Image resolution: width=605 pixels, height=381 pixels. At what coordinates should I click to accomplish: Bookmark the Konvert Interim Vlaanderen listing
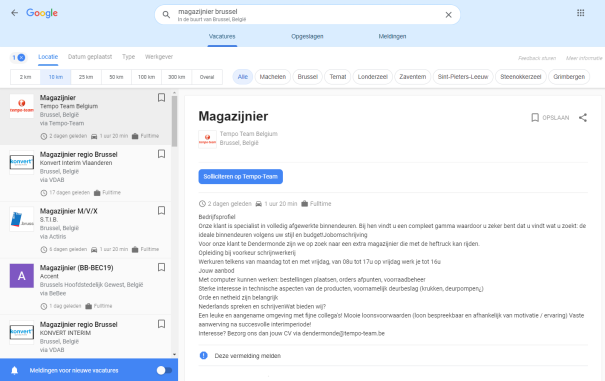[x=161, y=154]
